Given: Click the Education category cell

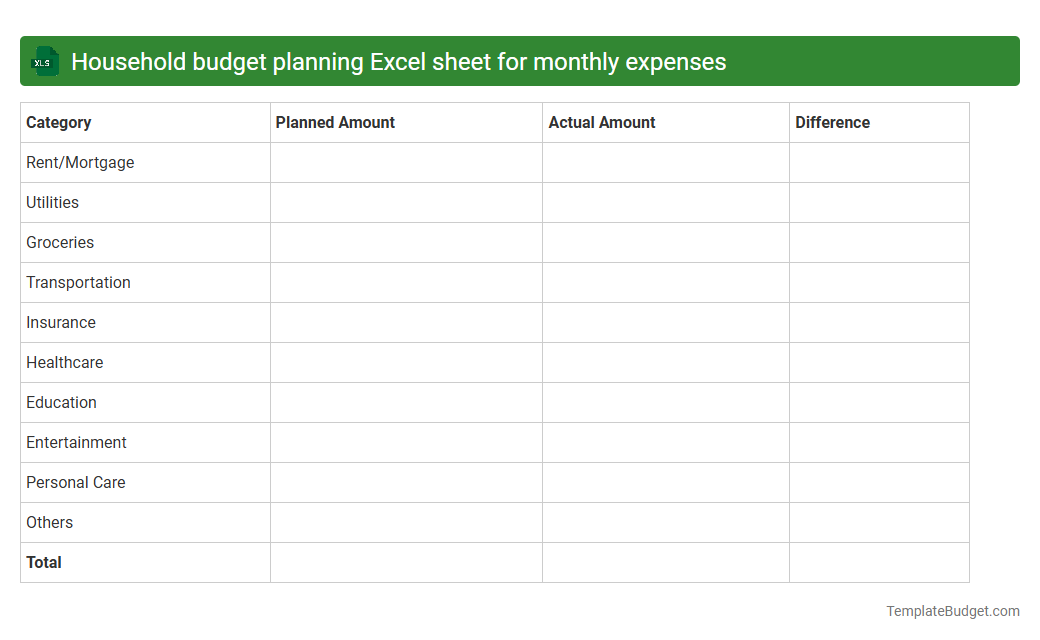Looking at the screenshot, I should click(x=61, y=402).
